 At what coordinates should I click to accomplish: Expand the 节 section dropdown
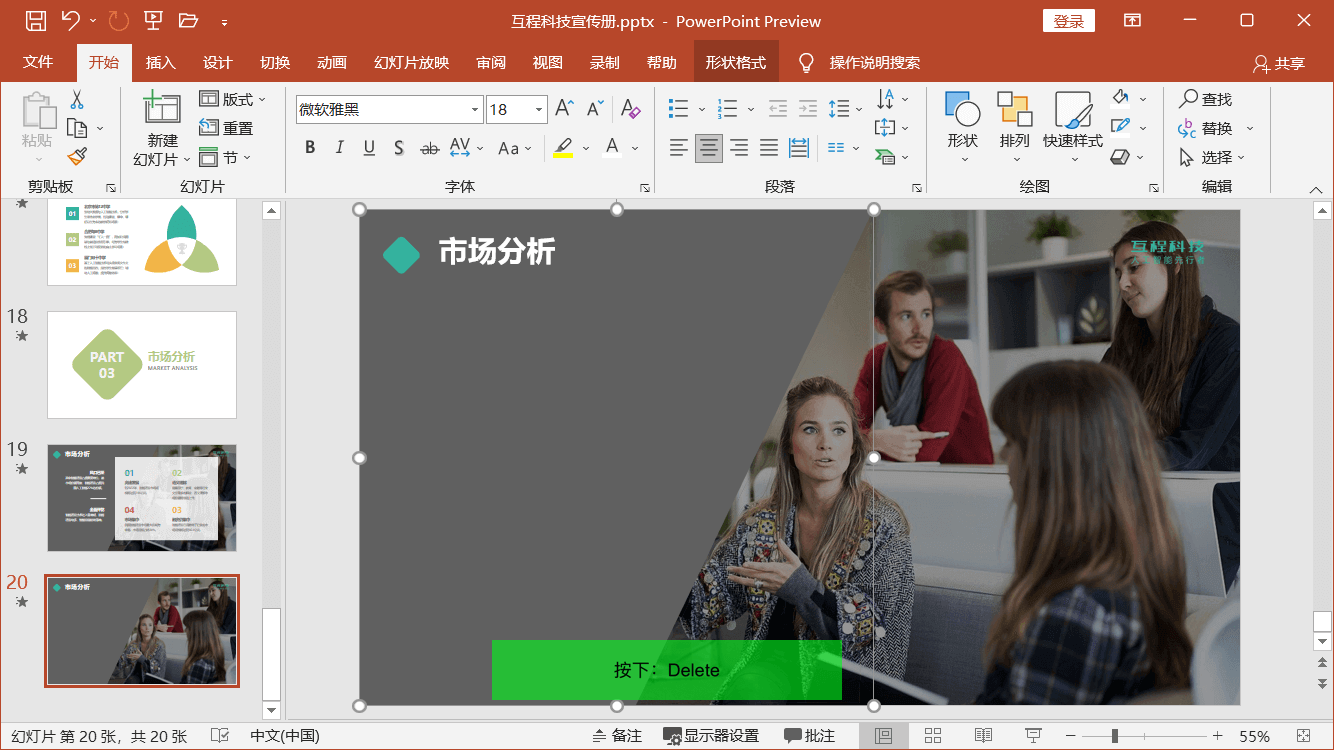tap(225, 157)
